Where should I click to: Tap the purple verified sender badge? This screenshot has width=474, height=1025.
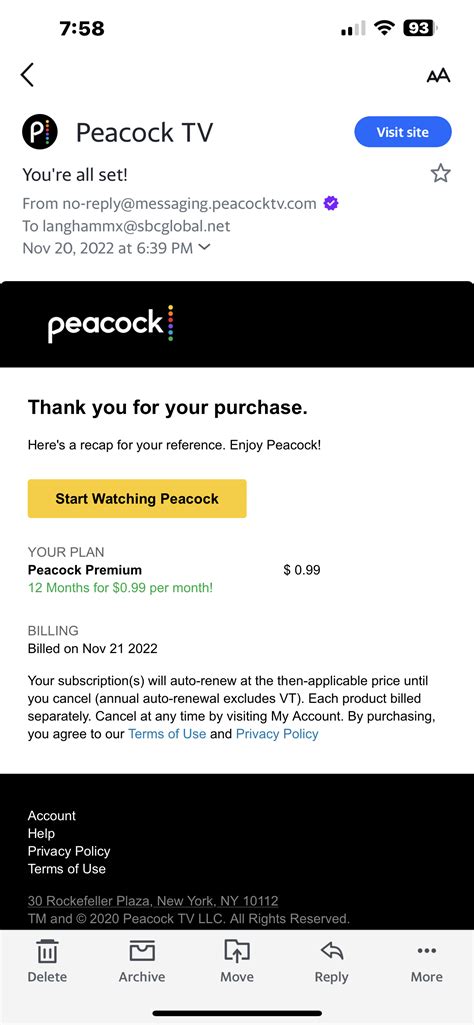pos(331,203)
